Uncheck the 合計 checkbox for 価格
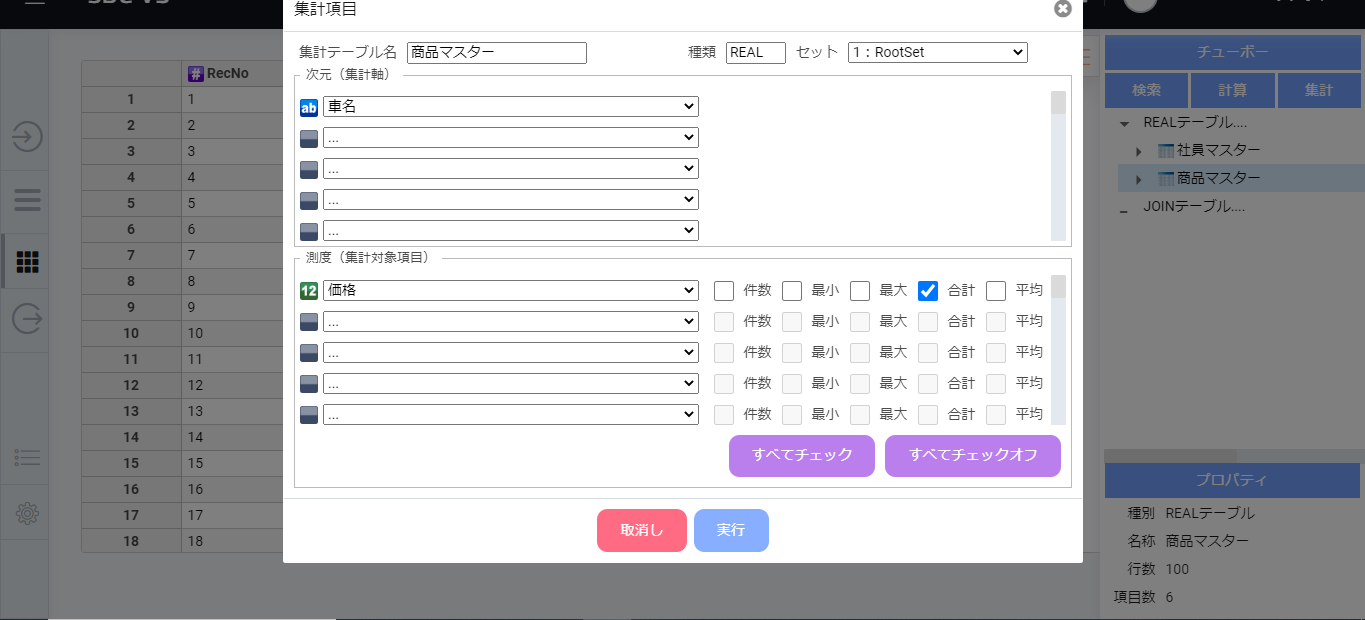Viewport: 1365px width, 620px height. point(927,290)
